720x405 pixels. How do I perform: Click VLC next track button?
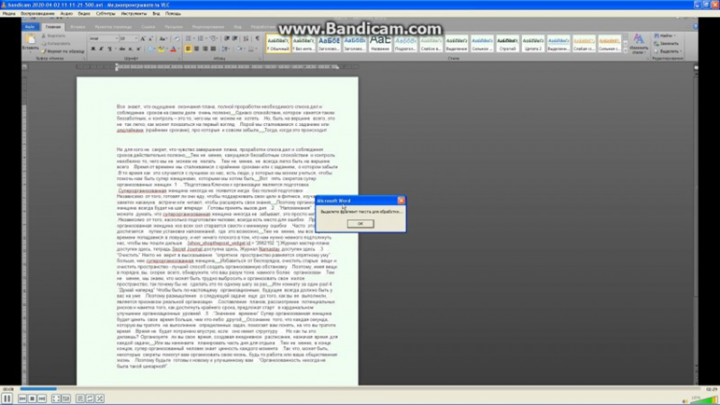[x=42, y=399]
